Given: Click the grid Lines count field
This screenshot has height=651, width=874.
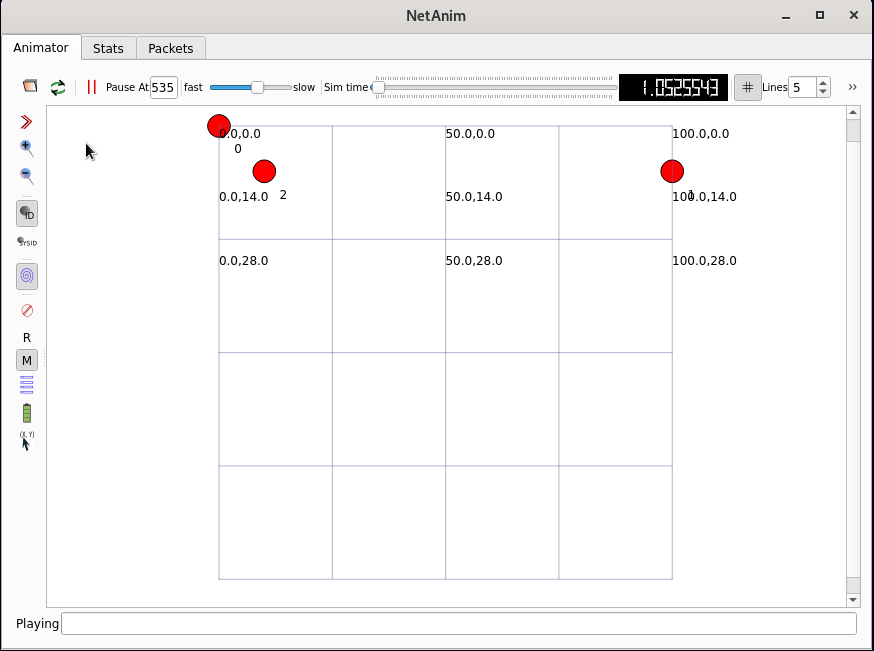Looking at the screenshot, I should (802, 88).
